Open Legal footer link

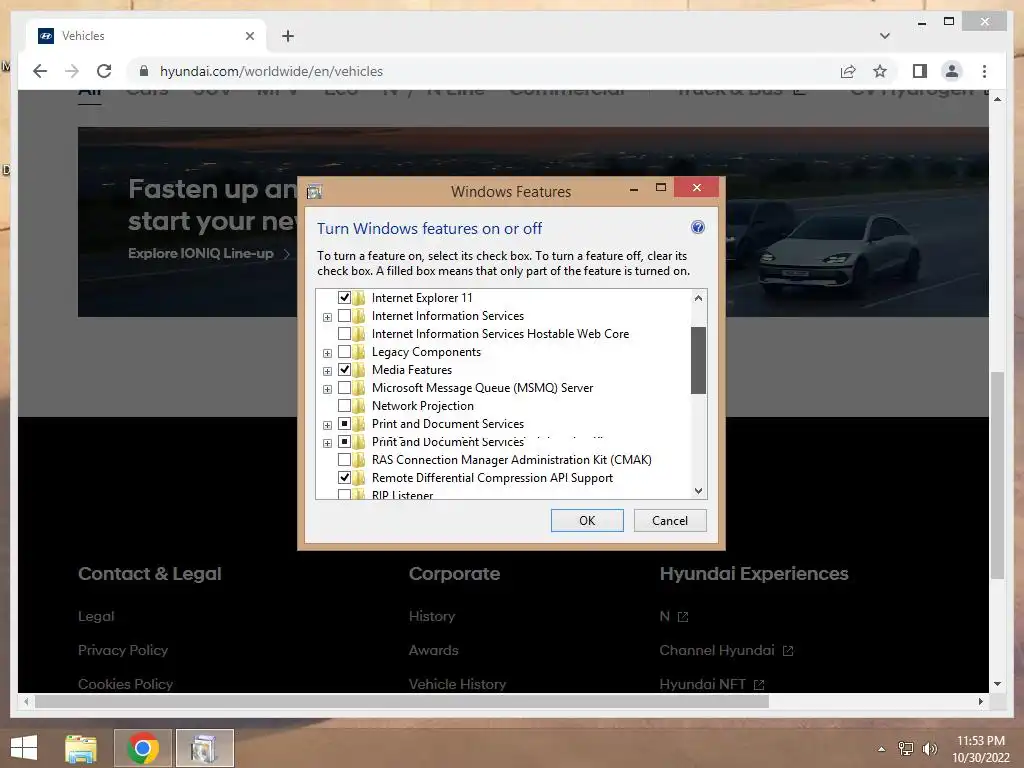(x=96, y=616)
